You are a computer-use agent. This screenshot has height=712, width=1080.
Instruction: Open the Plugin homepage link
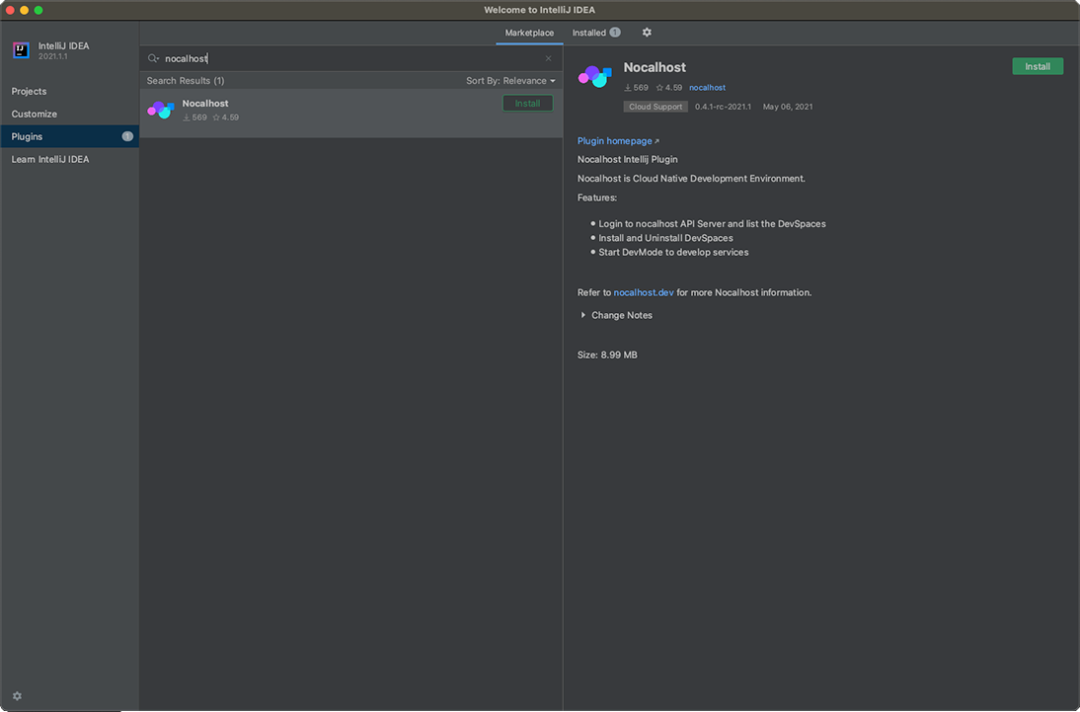613,140
